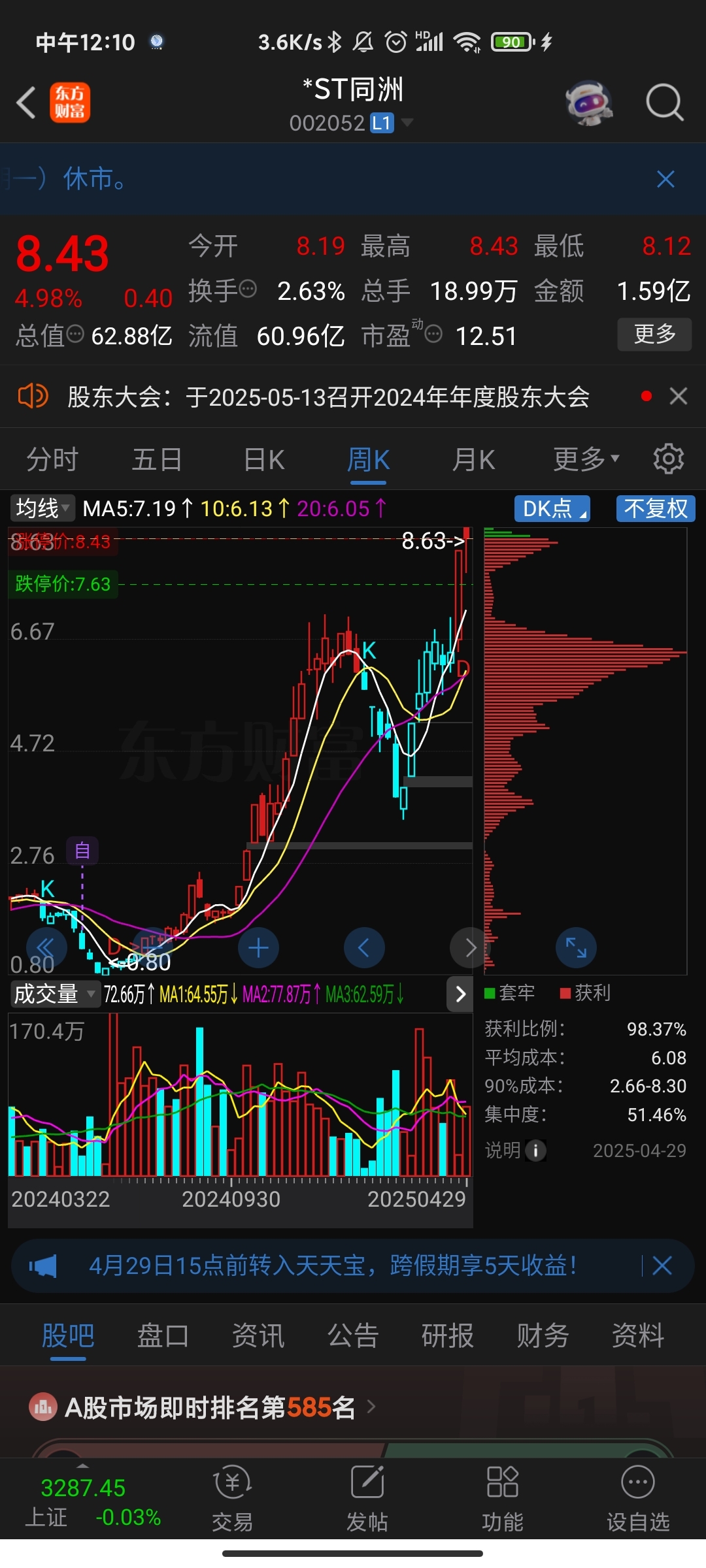
Task: Tap the current price 8.43
Action: [x=62, y=253]
